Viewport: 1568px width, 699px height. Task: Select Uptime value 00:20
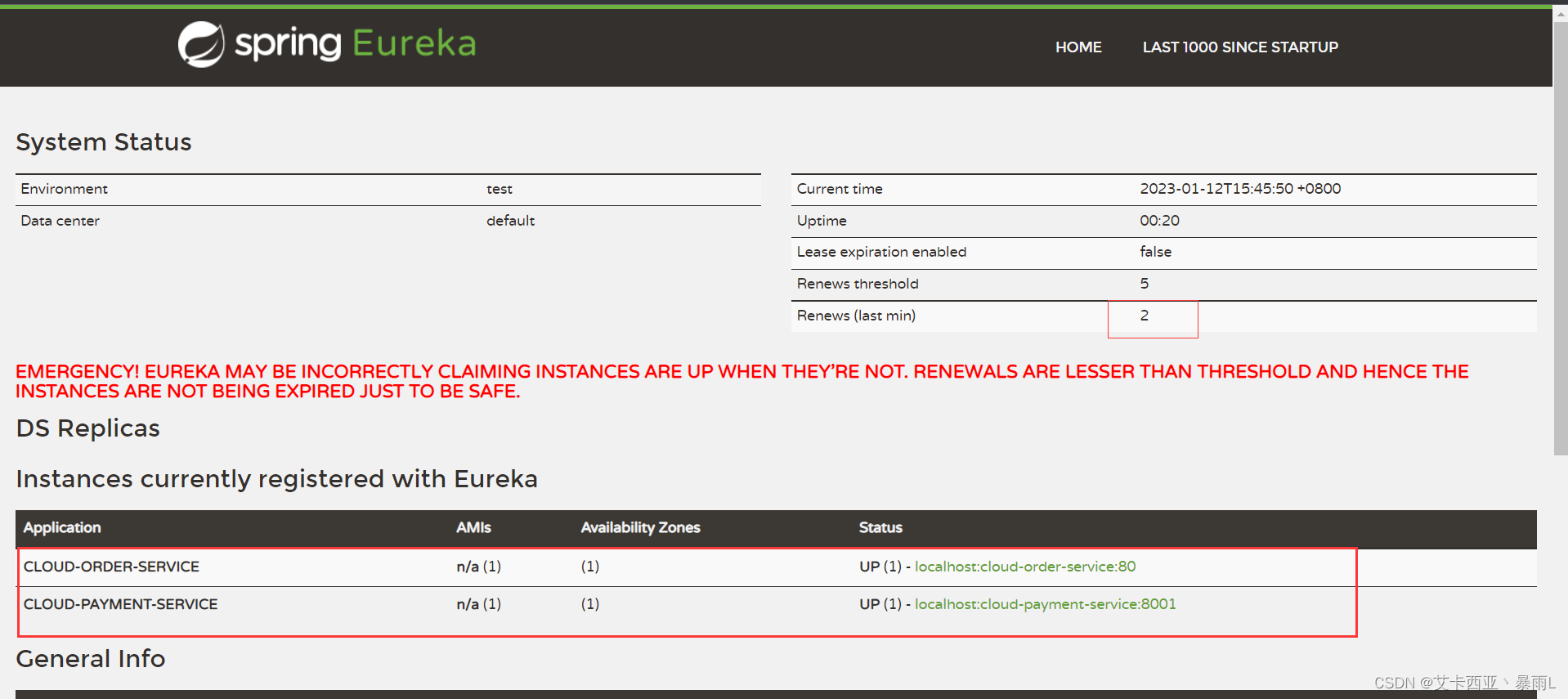pos(1159,221)
